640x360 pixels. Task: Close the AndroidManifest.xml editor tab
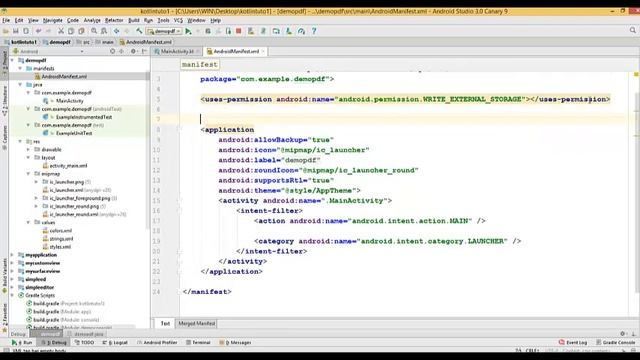point(263,51)
